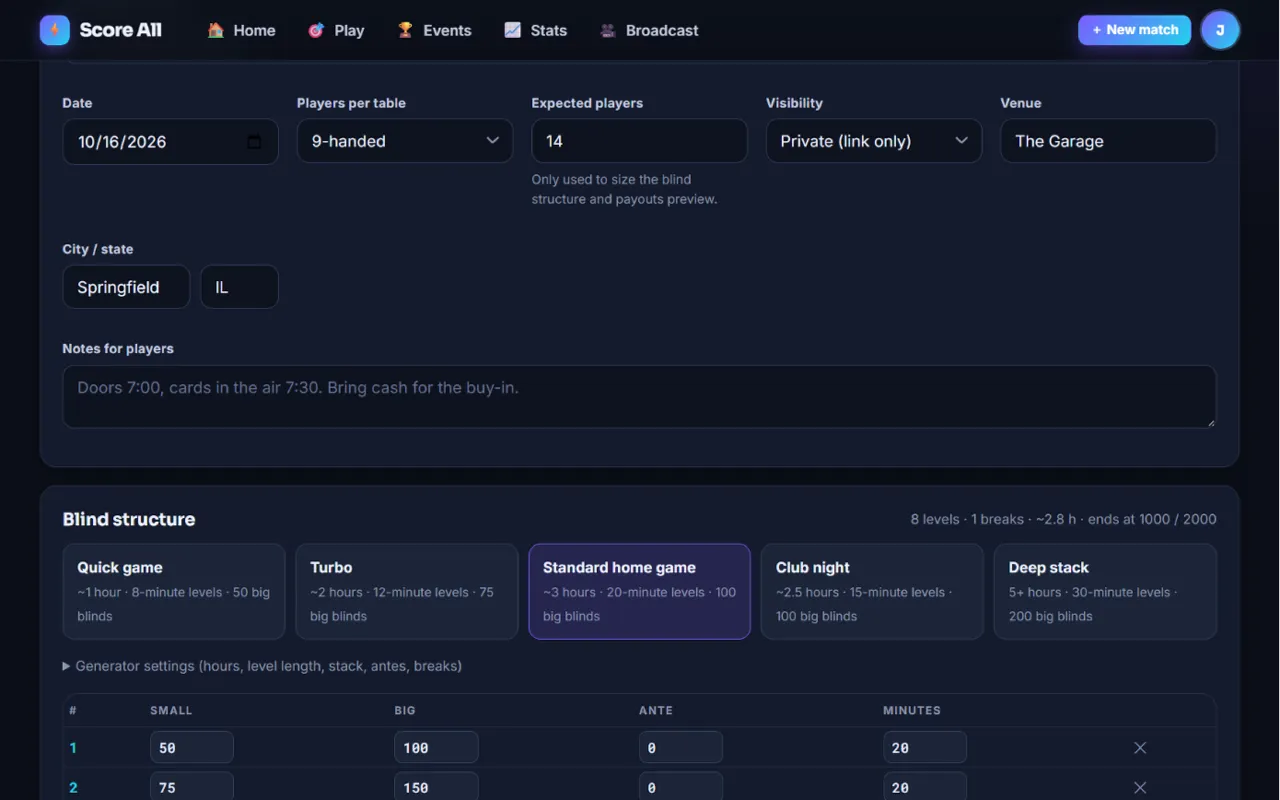Click the Venue input field
The image size is (1280, 800).
pyautogui.click(x=1108, y=141)
